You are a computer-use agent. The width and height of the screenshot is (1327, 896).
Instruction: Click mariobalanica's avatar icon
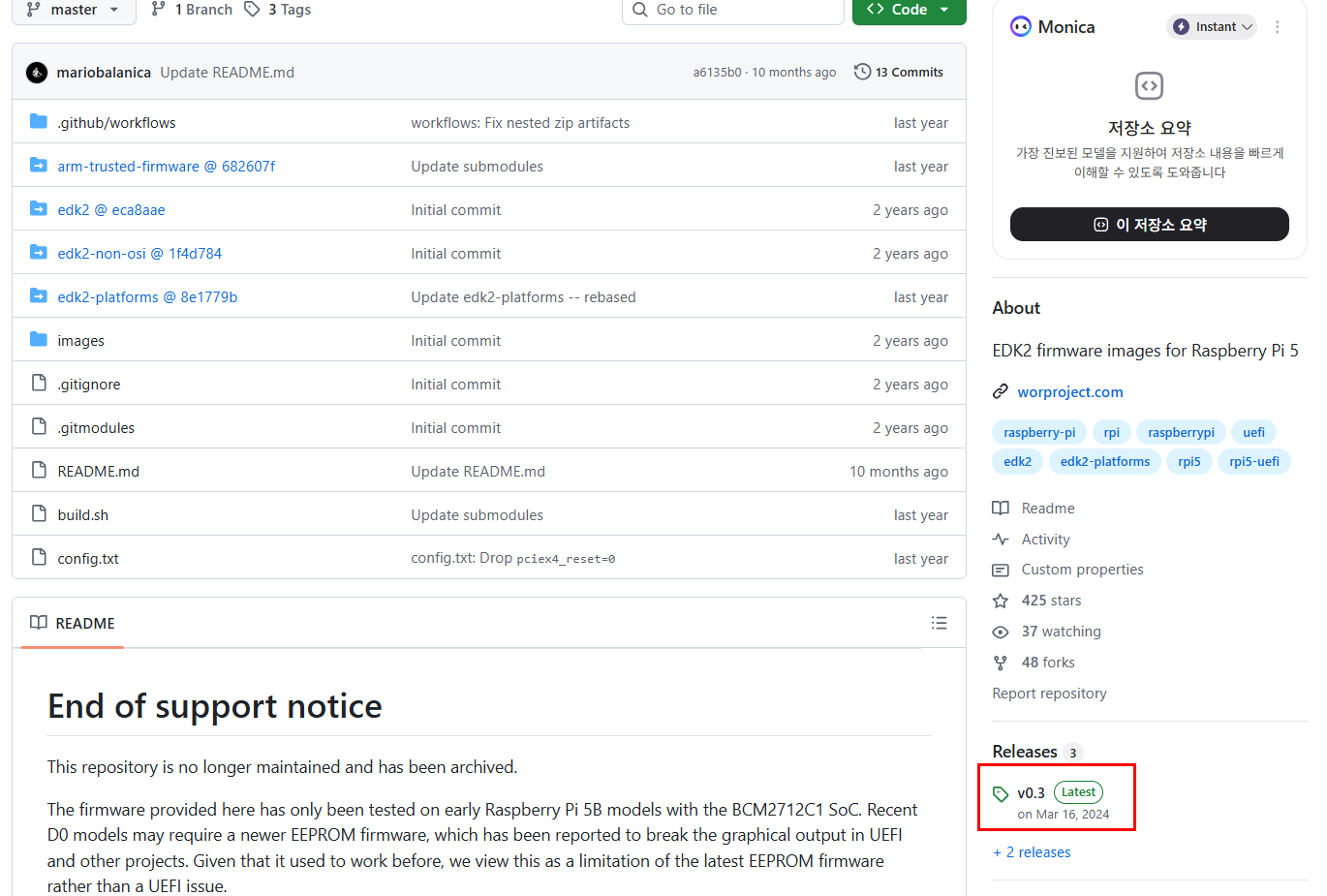[37, 73]
